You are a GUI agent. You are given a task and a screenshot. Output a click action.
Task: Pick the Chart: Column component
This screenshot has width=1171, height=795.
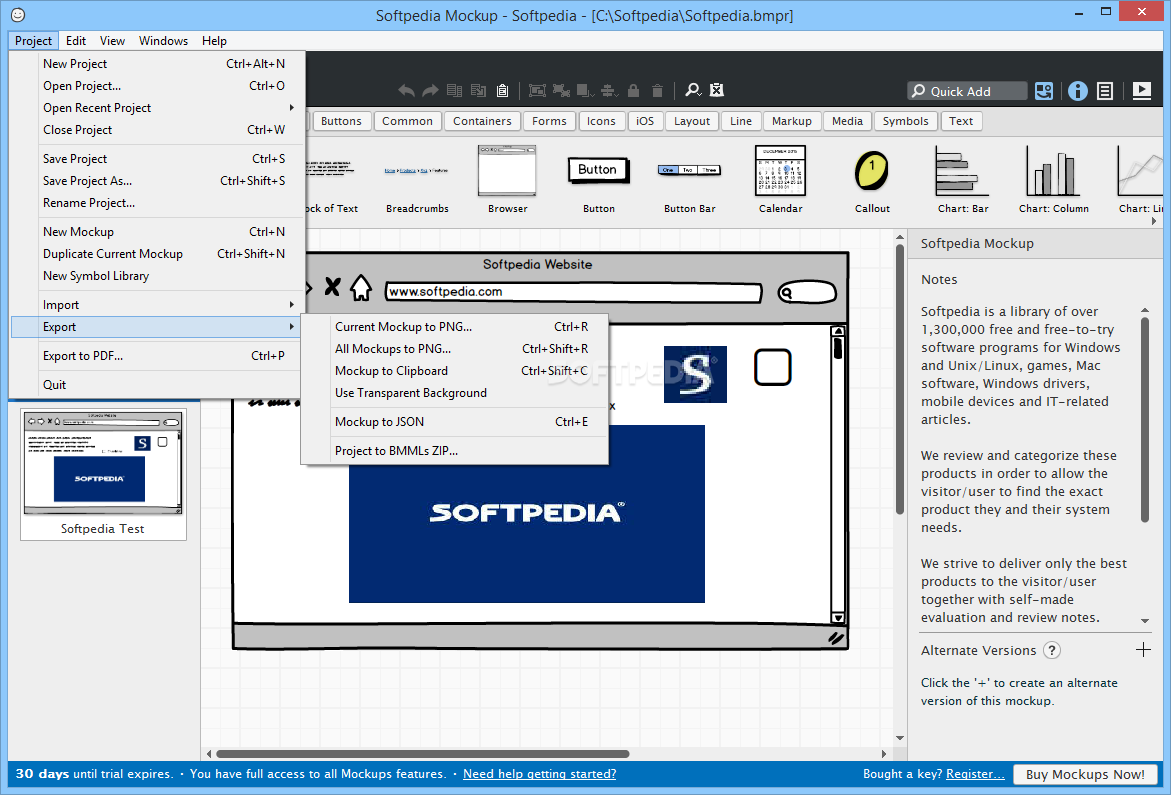(x=1054, y=179)
